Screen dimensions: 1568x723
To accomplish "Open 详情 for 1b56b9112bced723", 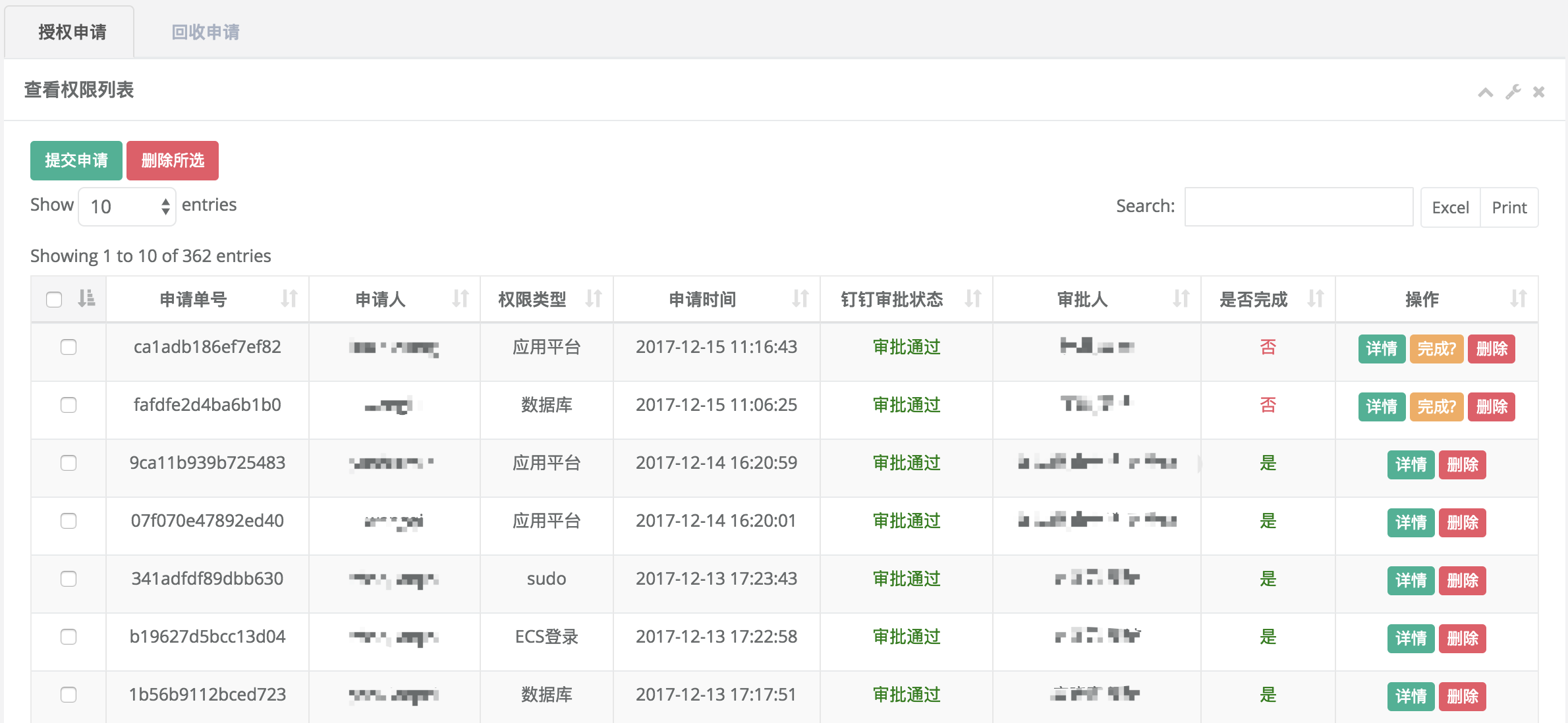I will 1411,697.
